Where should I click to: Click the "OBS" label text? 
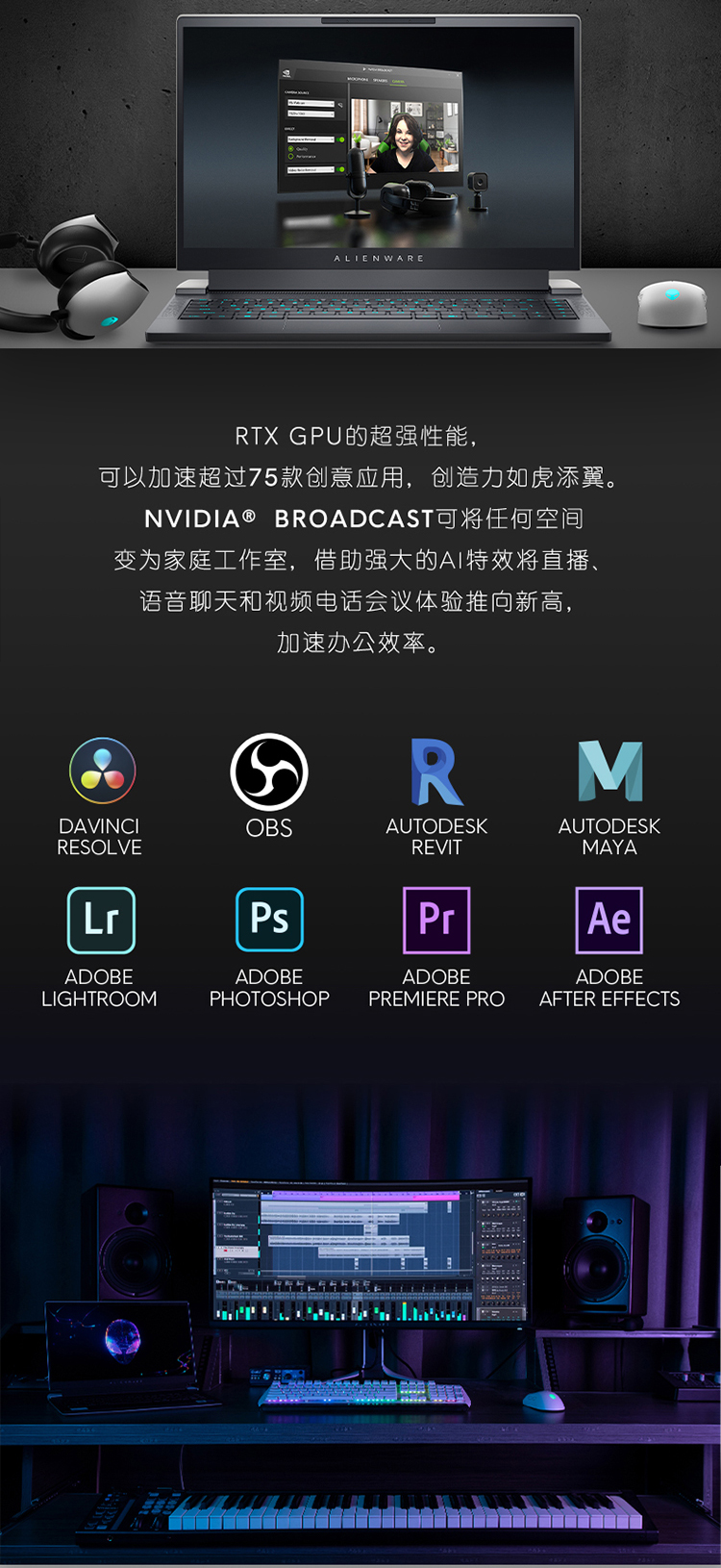tap(269, 828)
